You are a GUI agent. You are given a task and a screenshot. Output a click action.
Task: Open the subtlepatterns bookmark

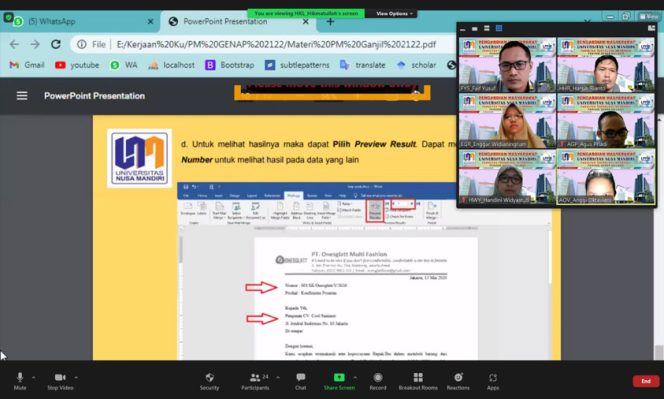point(297,65)
